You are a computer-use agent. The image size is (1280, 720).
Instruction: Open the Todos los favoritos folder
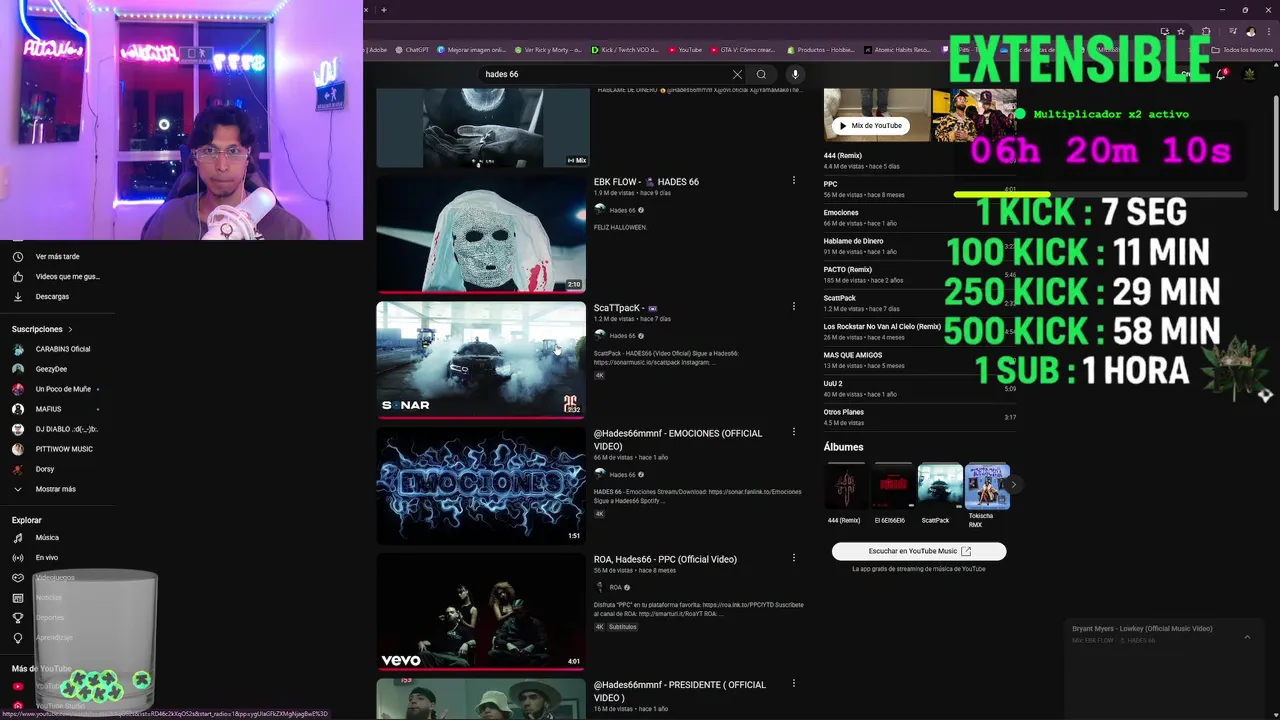1242,50
